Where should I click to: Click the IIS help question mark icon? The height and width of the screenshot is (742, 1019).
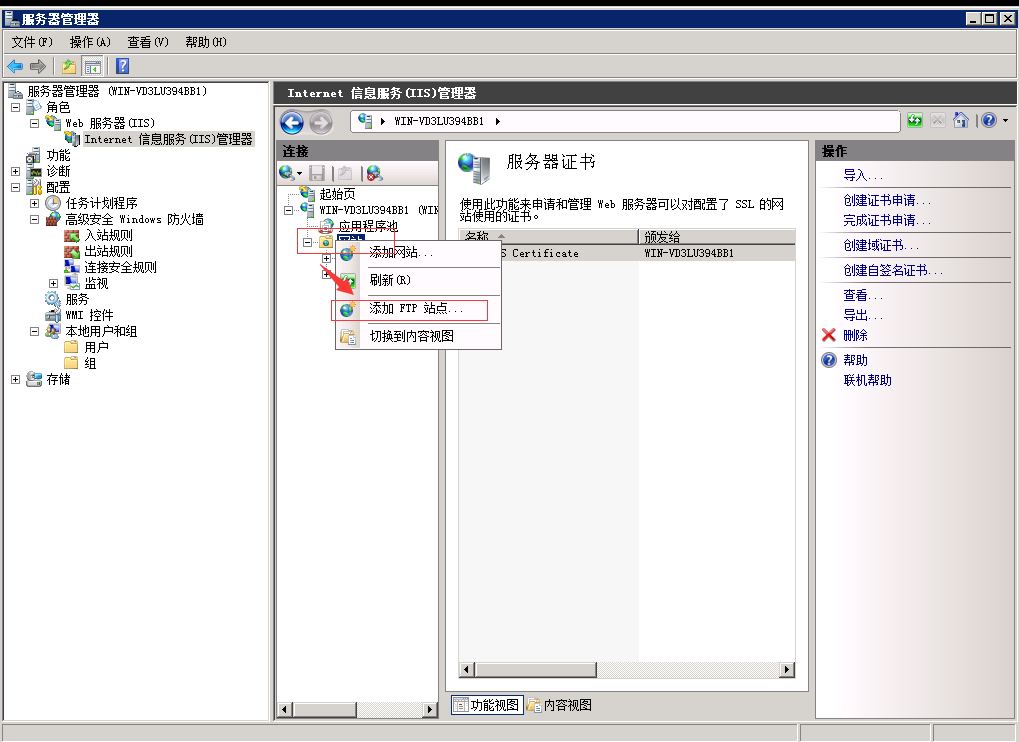click(x=989, y=120)
